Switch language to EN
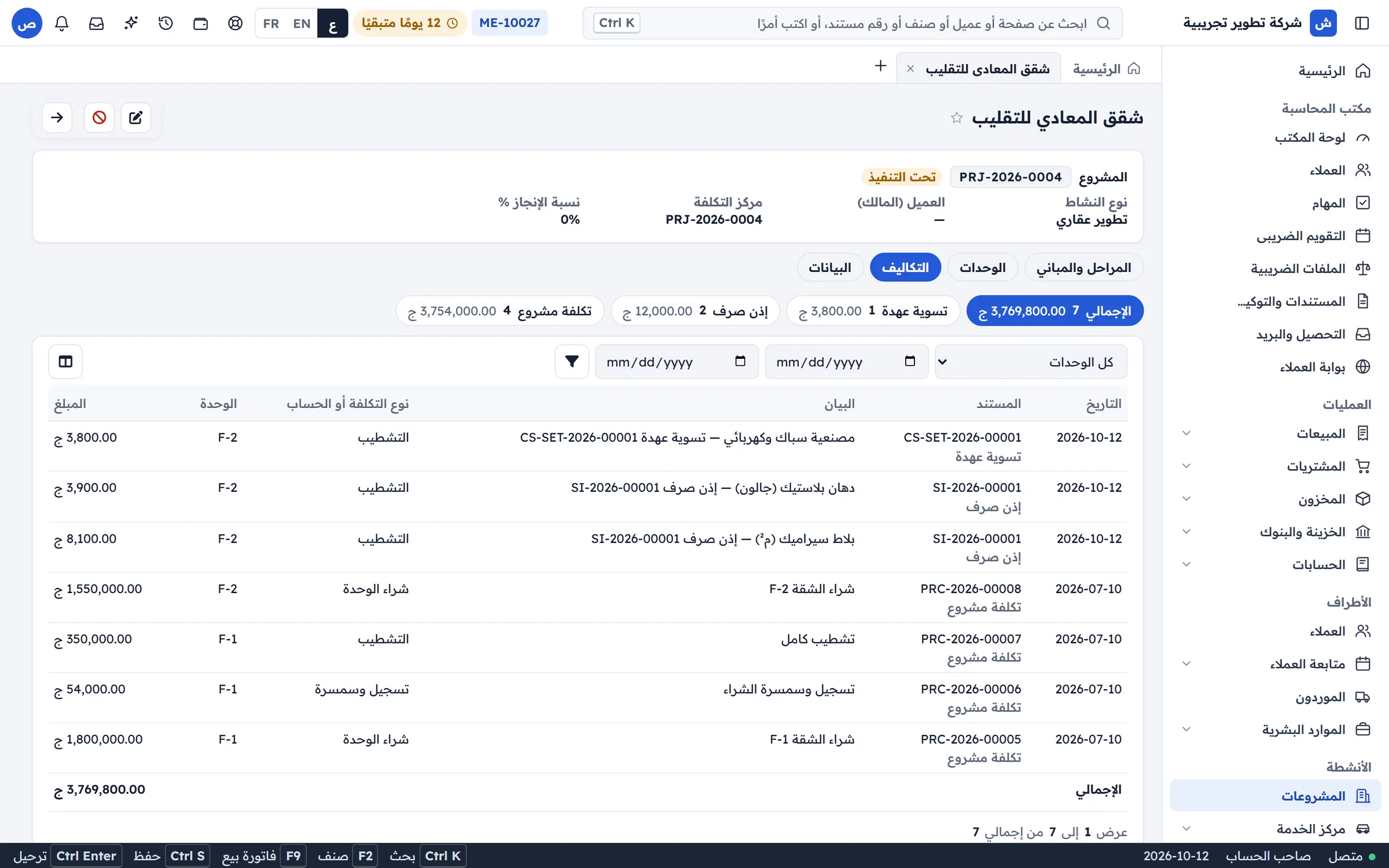The height and width of the screenshot is (868, 1389). pyautogui.click(x=302, y=23)
